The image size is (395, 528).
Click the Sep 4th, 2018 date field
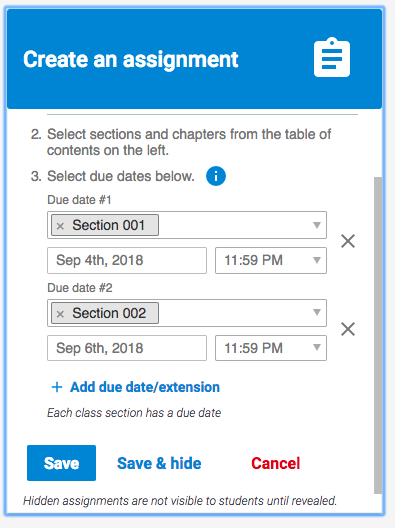[x=127, y=260]
